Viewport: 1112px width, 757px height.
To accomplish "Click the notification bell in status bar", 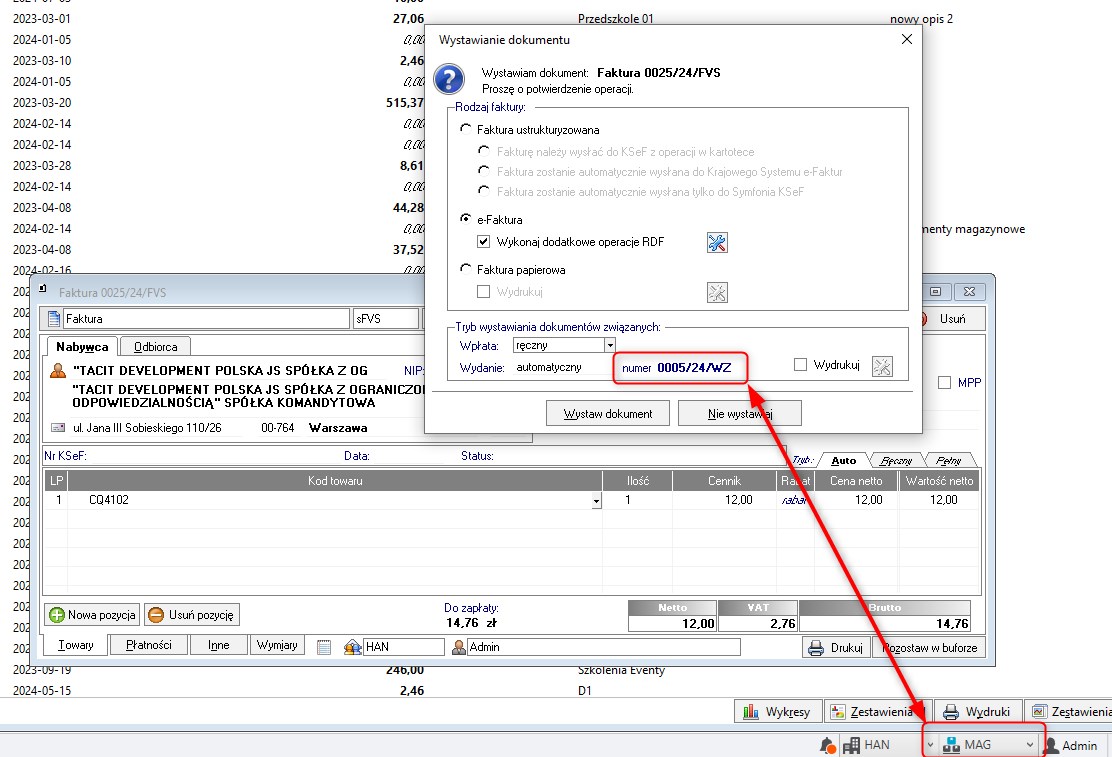I will click(827, 745).
